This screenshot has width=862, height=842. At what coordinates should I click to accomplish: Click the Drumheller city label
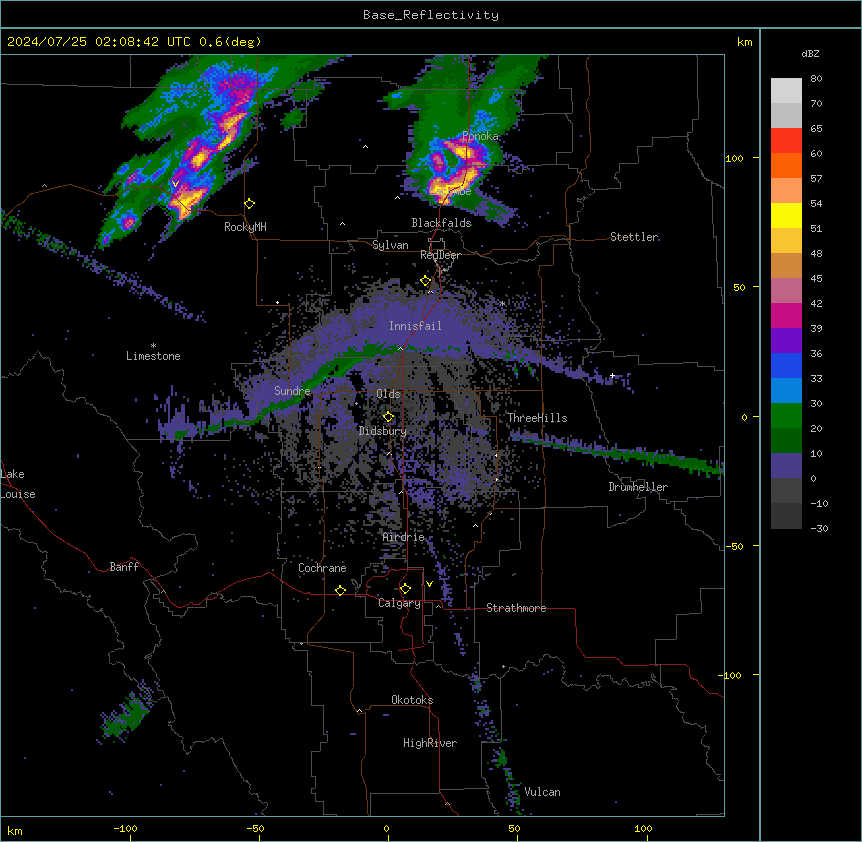coord(638,487)
